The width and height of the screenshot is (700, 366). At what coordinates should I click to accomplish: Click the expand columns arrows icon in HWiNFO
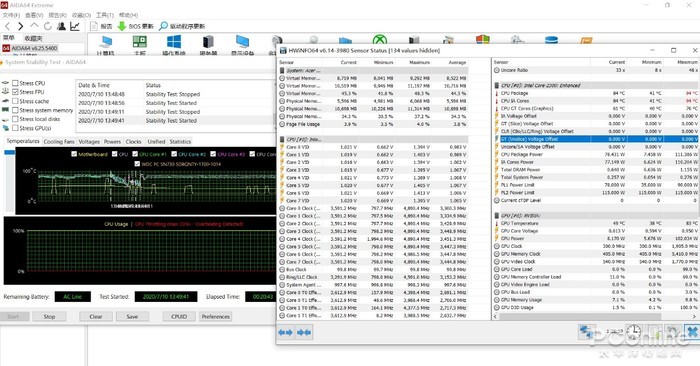[x=286, y=332]
